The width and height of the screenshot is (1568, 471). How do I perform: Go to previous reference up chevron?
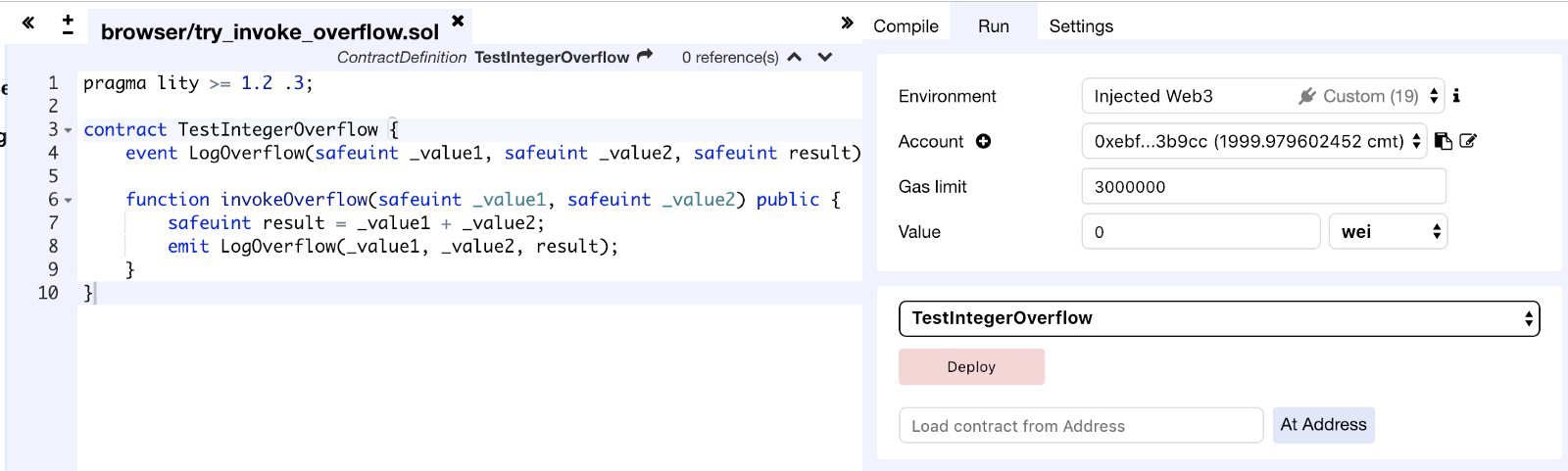click(x=795, y=57)
